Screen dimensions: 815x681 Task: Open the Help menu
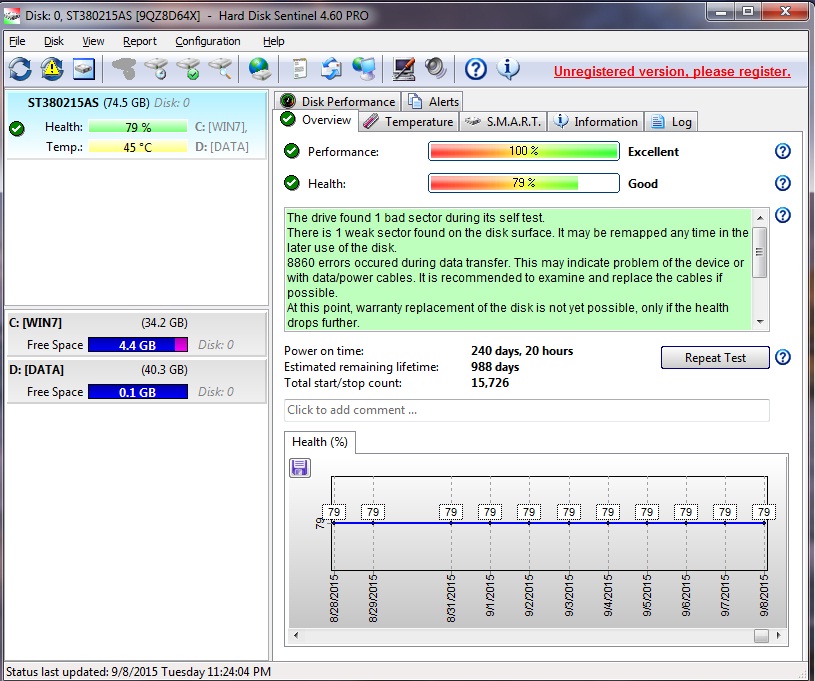[x=273, y=41]
